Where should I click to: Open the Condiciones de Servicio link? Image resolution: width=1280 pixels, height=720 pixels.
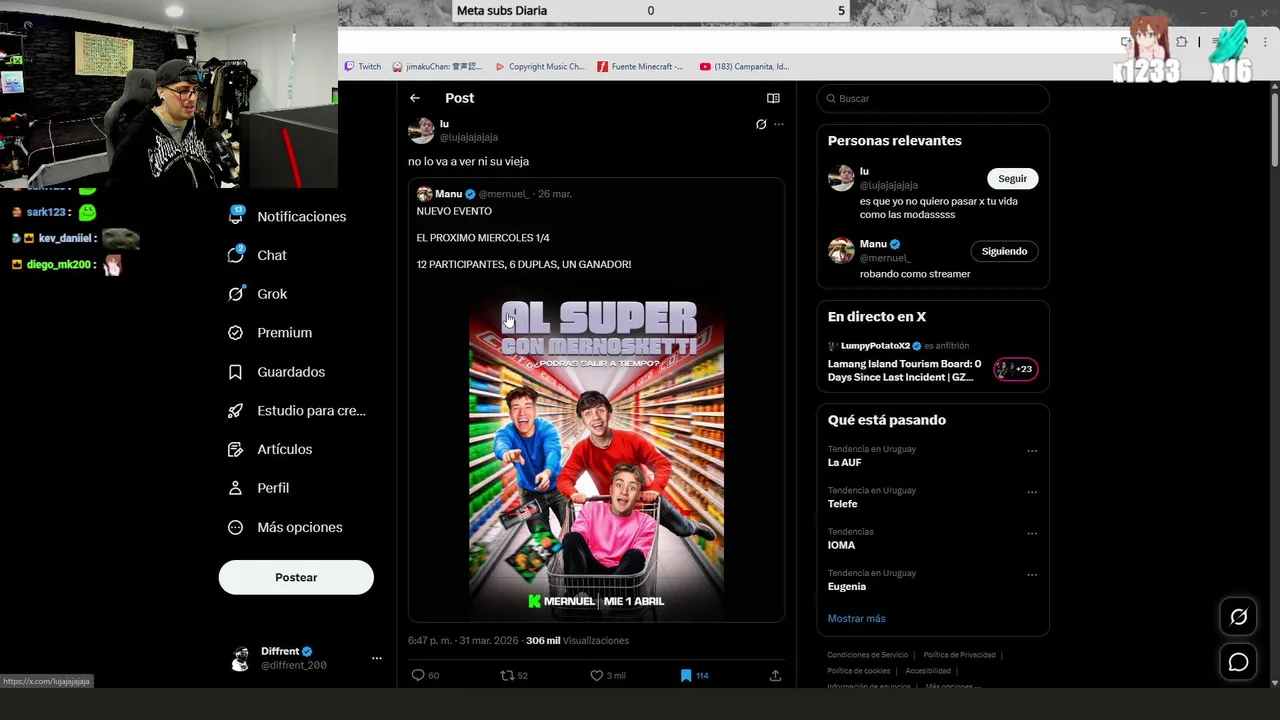(x=867, y=655)
